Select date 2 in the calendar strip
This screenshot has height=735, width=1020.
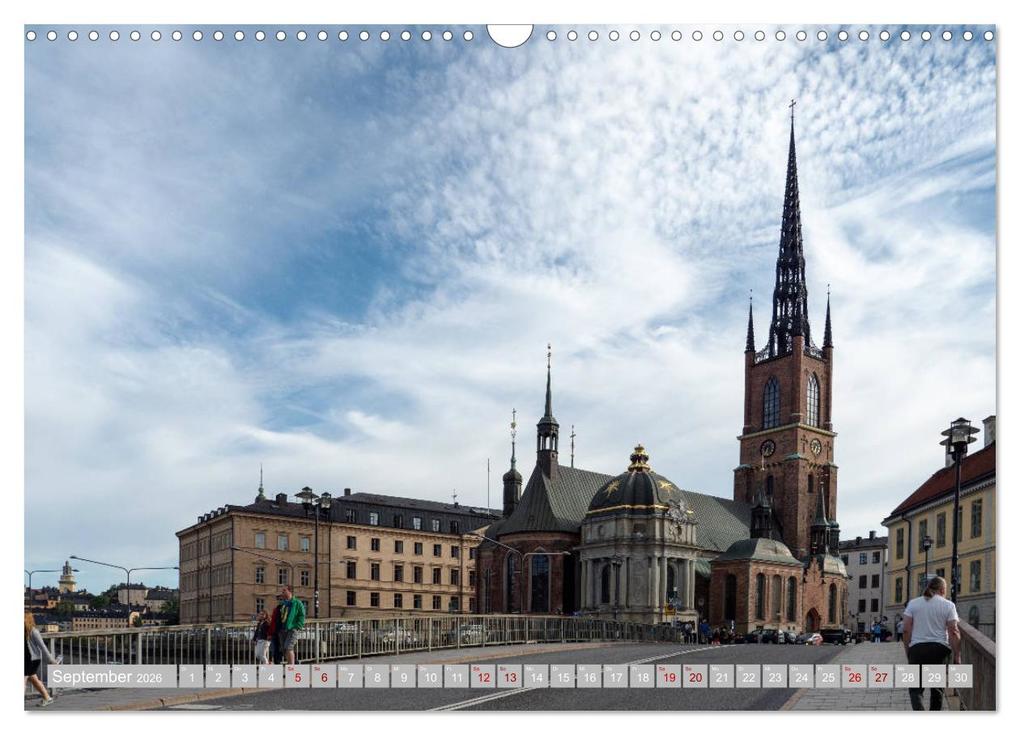pos(218,676)
